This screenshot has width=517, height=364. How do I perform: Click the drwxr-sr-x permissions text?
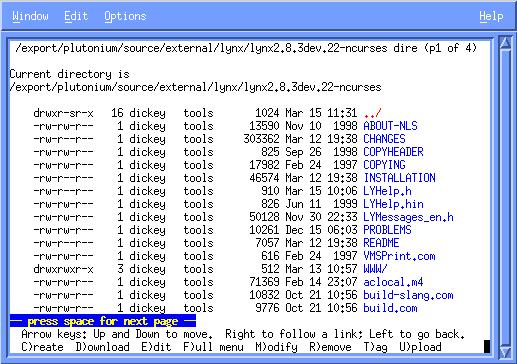coord(63,113)
